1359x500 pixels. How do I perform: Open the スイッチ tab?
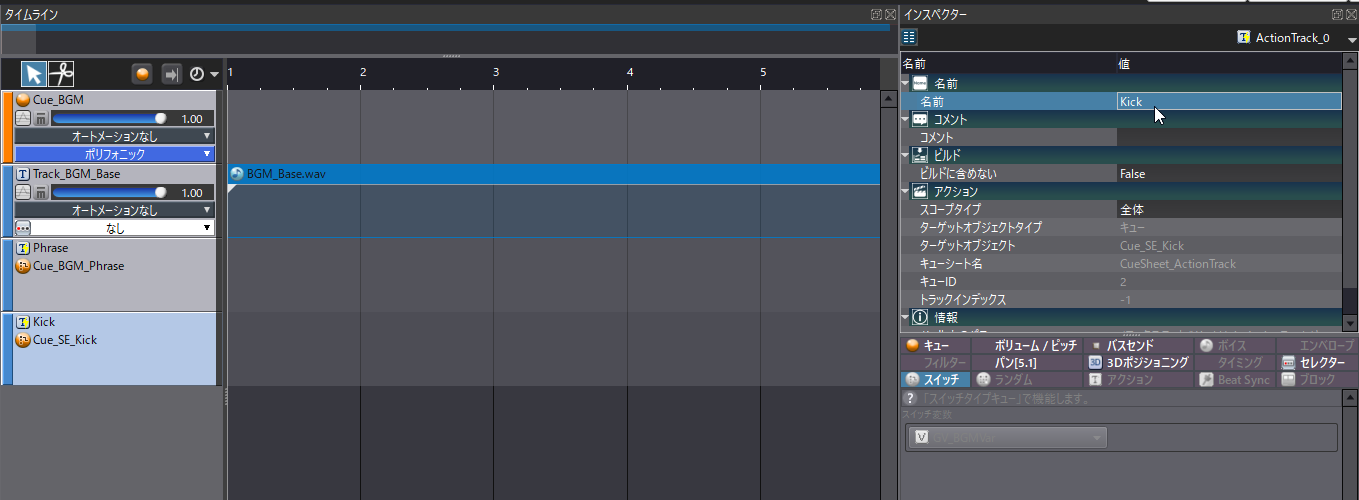933,379
